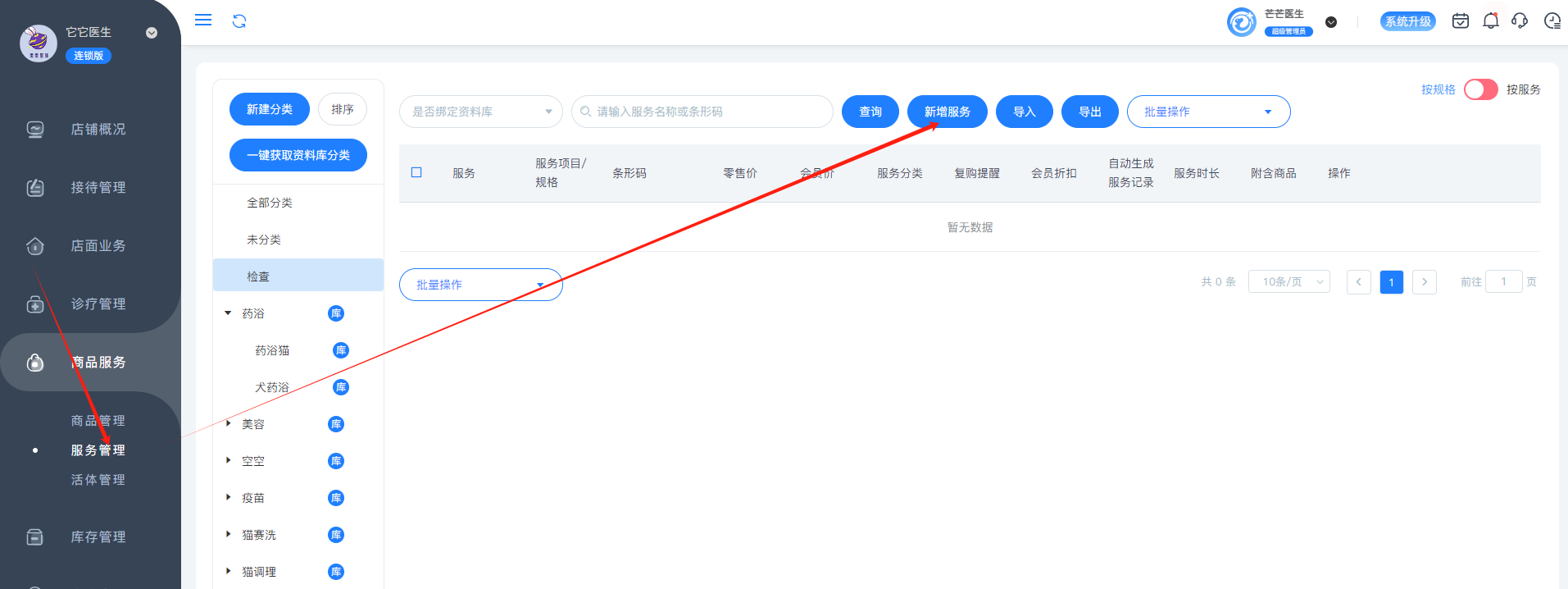This screenshot has width=1568, height=589.
Task: Focus the 前往 page number input
Action: coord(1504,281)
